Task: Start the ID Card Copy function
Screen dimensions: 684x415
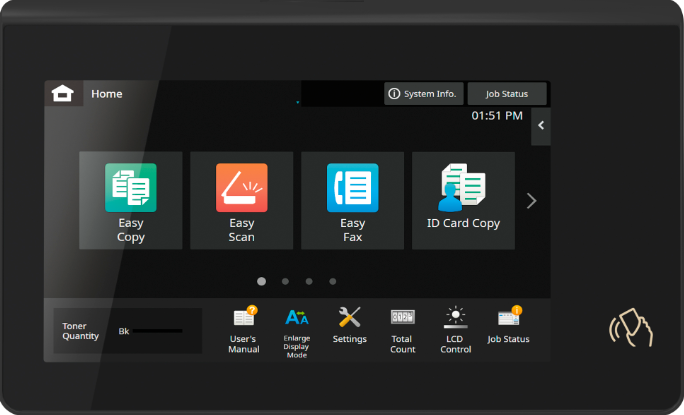Action: pos(463,201)
